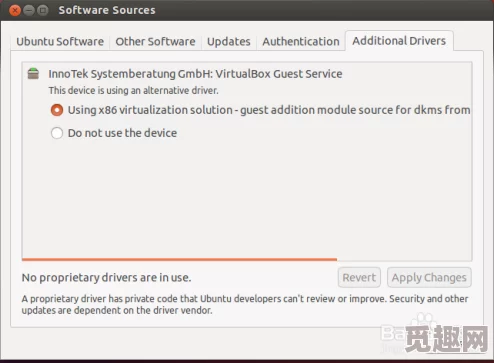Click the orange progress bar under driver list

click(x=179, y=259)
